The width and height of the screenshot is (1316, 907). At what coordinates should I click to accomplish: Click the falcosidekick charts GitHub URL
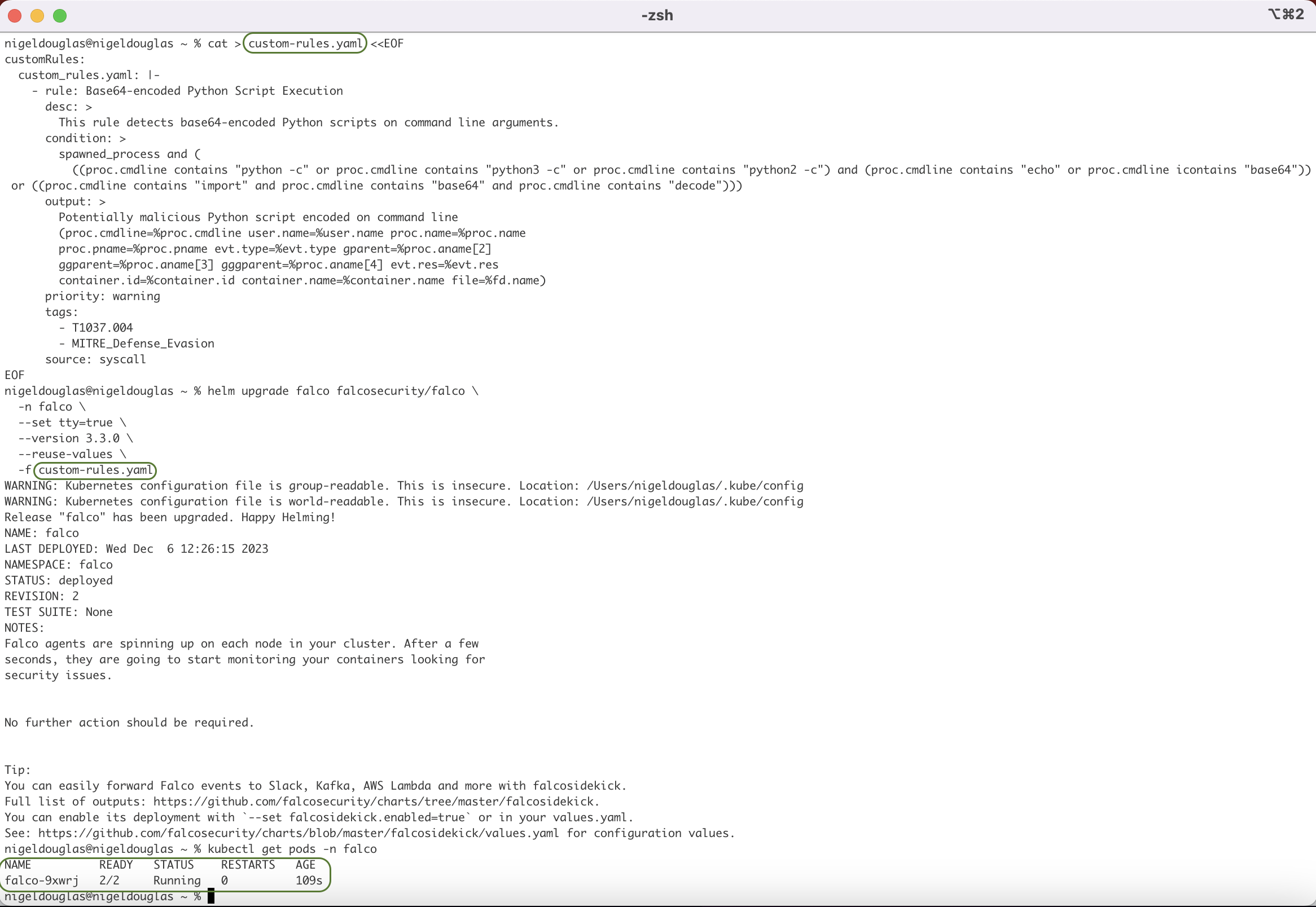375,802
